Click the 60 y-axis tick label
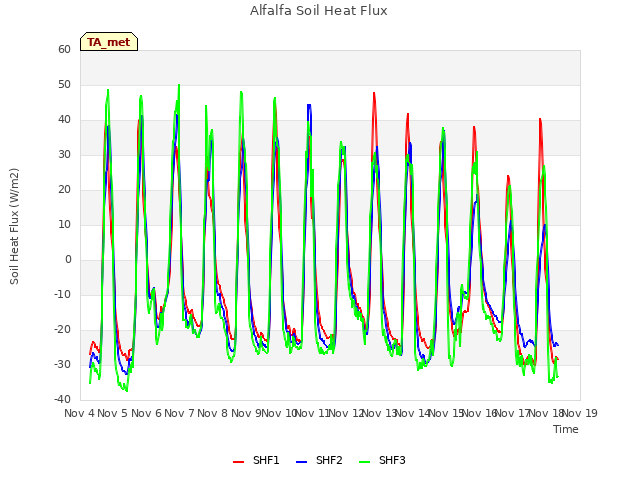The width and height of the screenshot is (640, 480). point(64,49)
